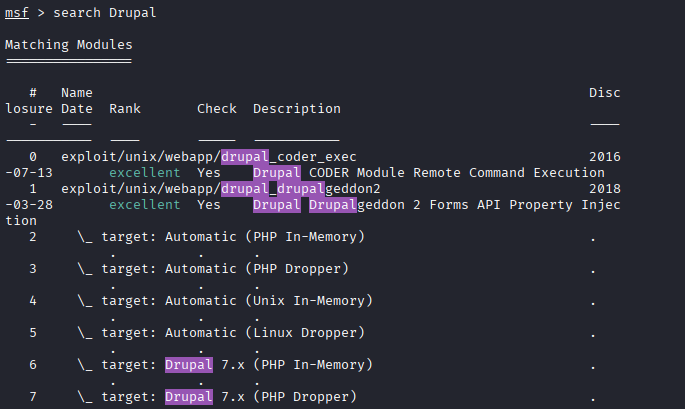Screen dimensions: 685x409
Task: Click the 'search Drupal' command text
Action: pos(104,13)
